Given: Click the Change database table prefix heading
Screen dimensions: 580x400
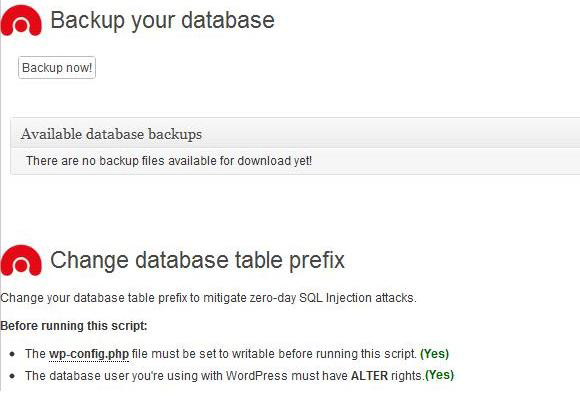Looking at the screenshot, I should 198,260.
